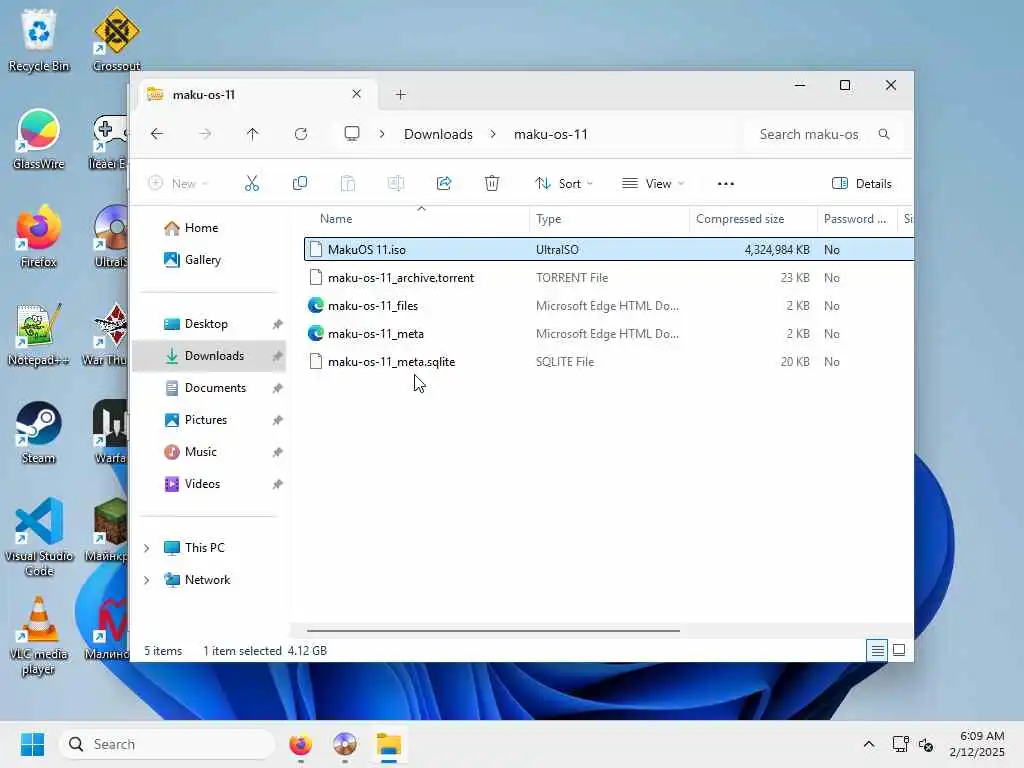Show hidden system tray icons

point(869,744)
